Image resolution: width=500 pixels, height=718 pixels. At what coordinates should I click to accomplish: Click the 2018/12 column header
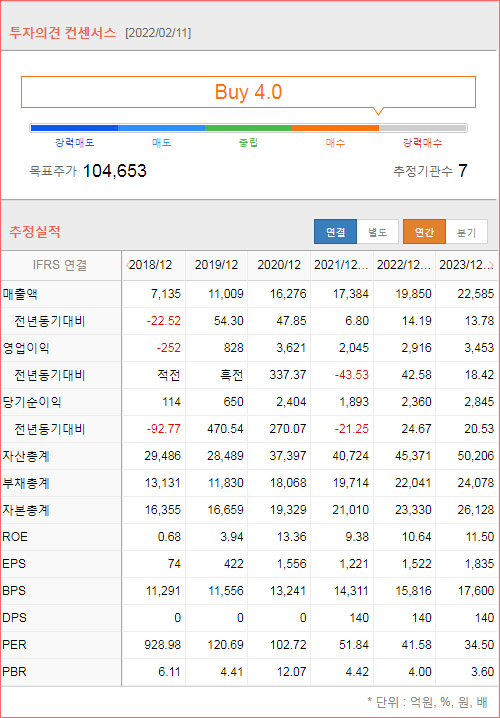151,265
